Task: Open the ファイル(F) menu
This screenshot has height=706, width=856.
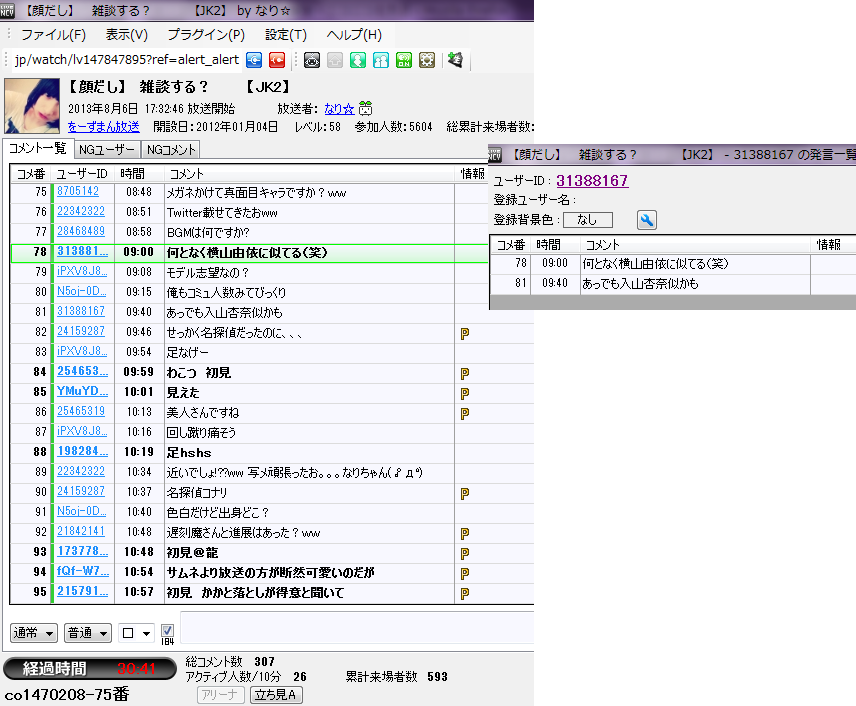Action: click(x=53, y=35)
